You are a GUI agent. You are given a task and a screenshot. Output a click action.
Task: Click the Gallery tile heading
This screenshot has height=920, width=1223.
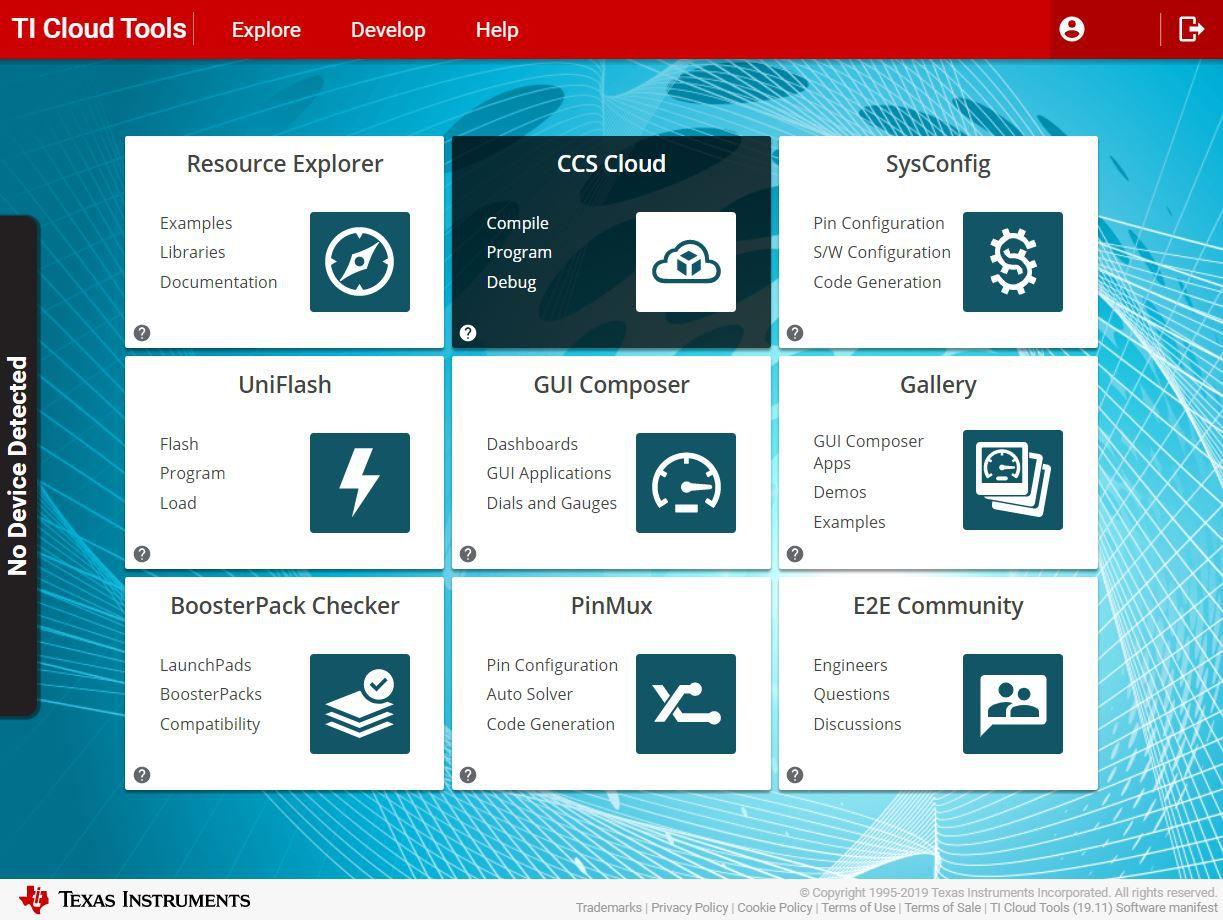pos(938,385)
